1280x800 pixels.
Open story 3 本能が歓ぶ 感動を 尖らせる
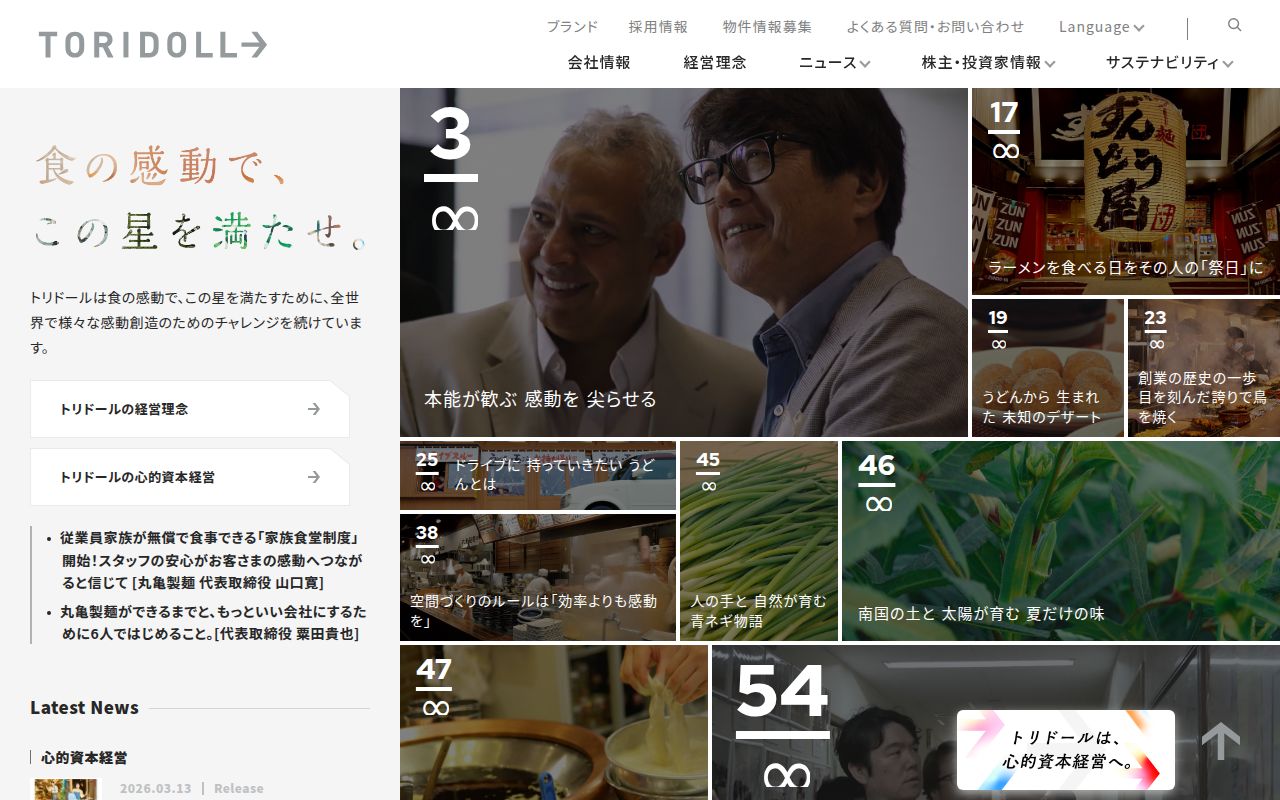pos(684,262)
